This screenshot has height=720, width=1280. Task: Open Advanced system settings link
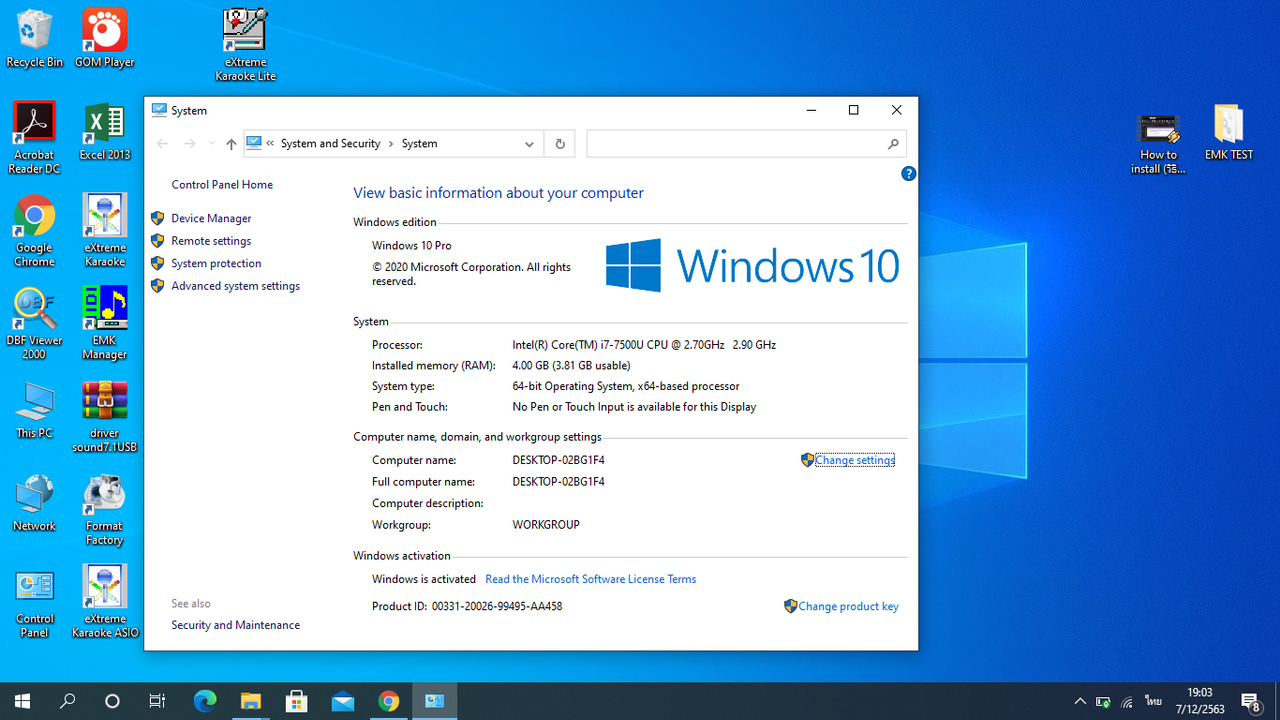point(235,286)
